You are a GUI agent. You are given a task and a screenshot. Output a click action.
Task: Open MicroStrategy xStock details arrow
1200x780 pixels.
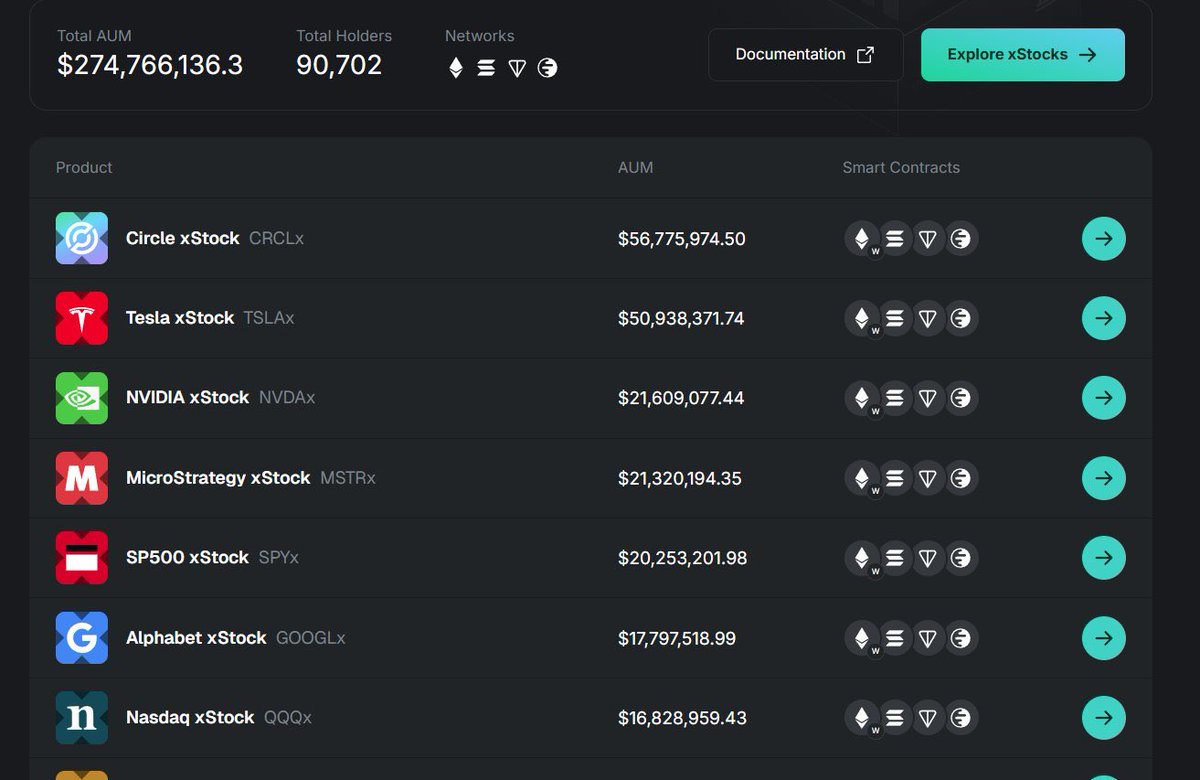(1104, 478)
